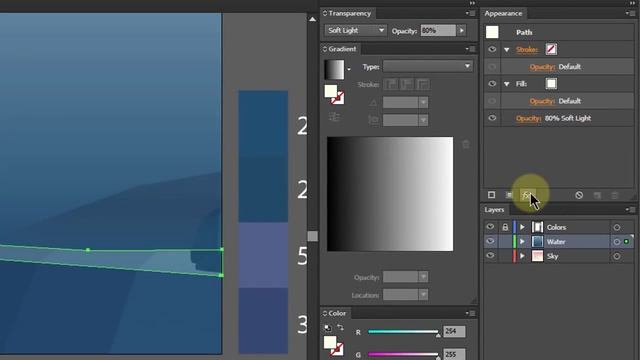Click Add New Fill icon in Appearance
The image size is (640, 360).
(x=509, y=195)
